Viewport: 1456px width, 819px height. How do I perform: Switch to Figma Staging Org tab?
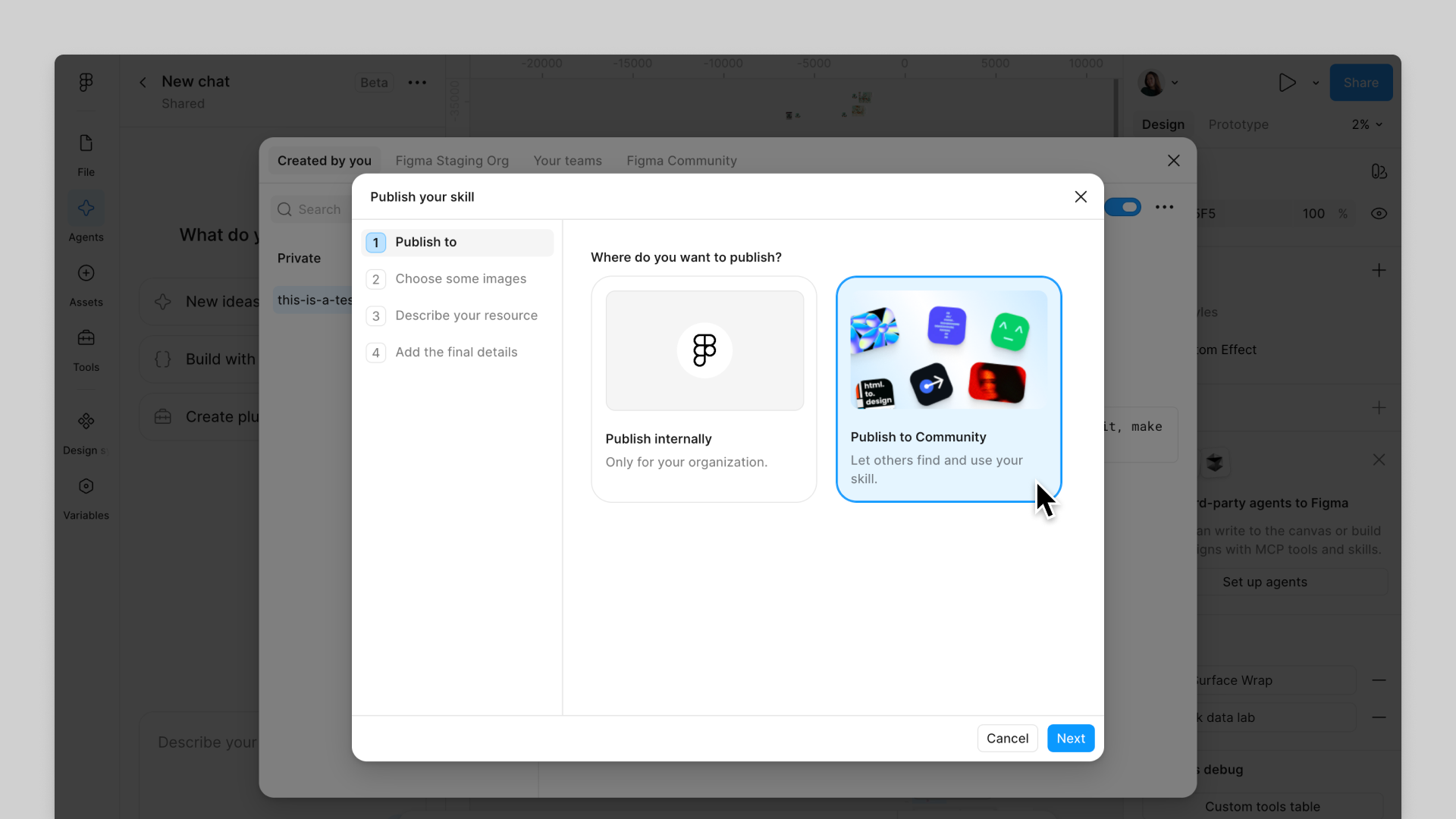tap(452, 161)
